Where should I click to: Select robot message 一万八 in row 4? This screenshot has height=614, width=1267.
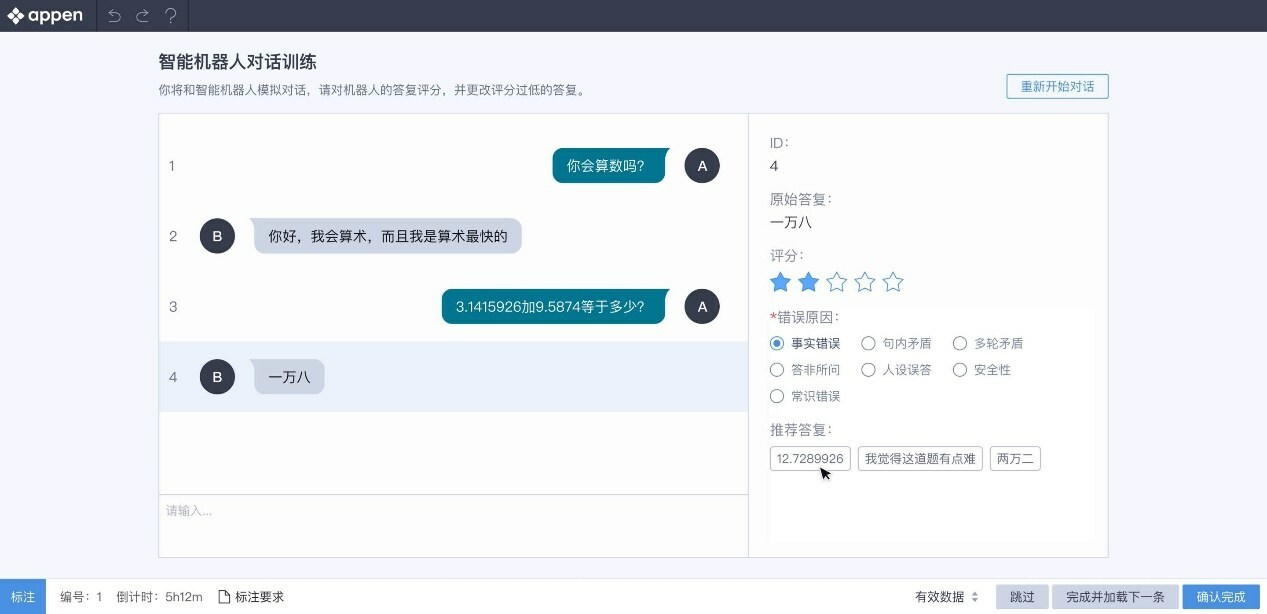(289, 377)
